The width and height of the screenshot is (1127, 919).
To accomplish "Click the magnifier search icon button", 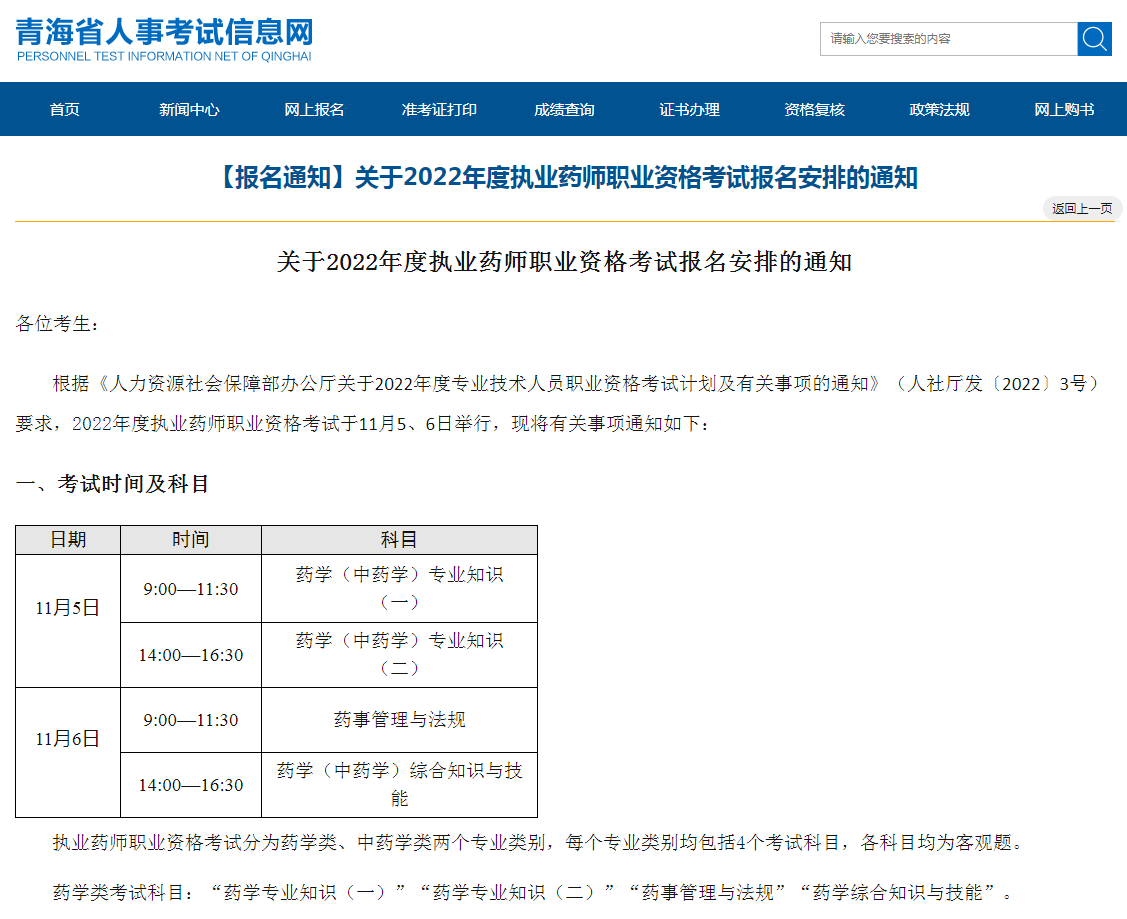I will point(1094,39).
